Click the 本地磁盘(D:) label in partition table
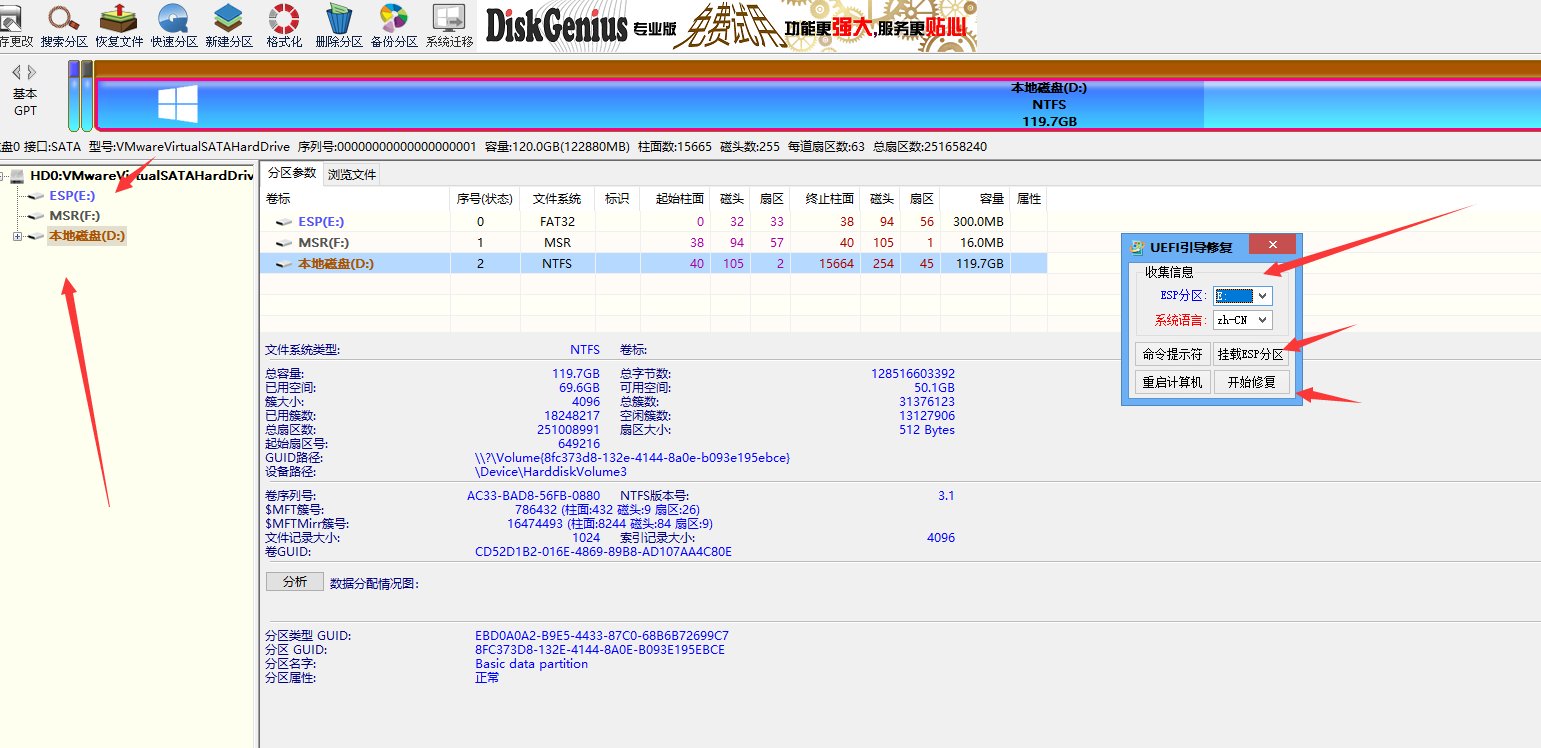 tap(336, 264)
